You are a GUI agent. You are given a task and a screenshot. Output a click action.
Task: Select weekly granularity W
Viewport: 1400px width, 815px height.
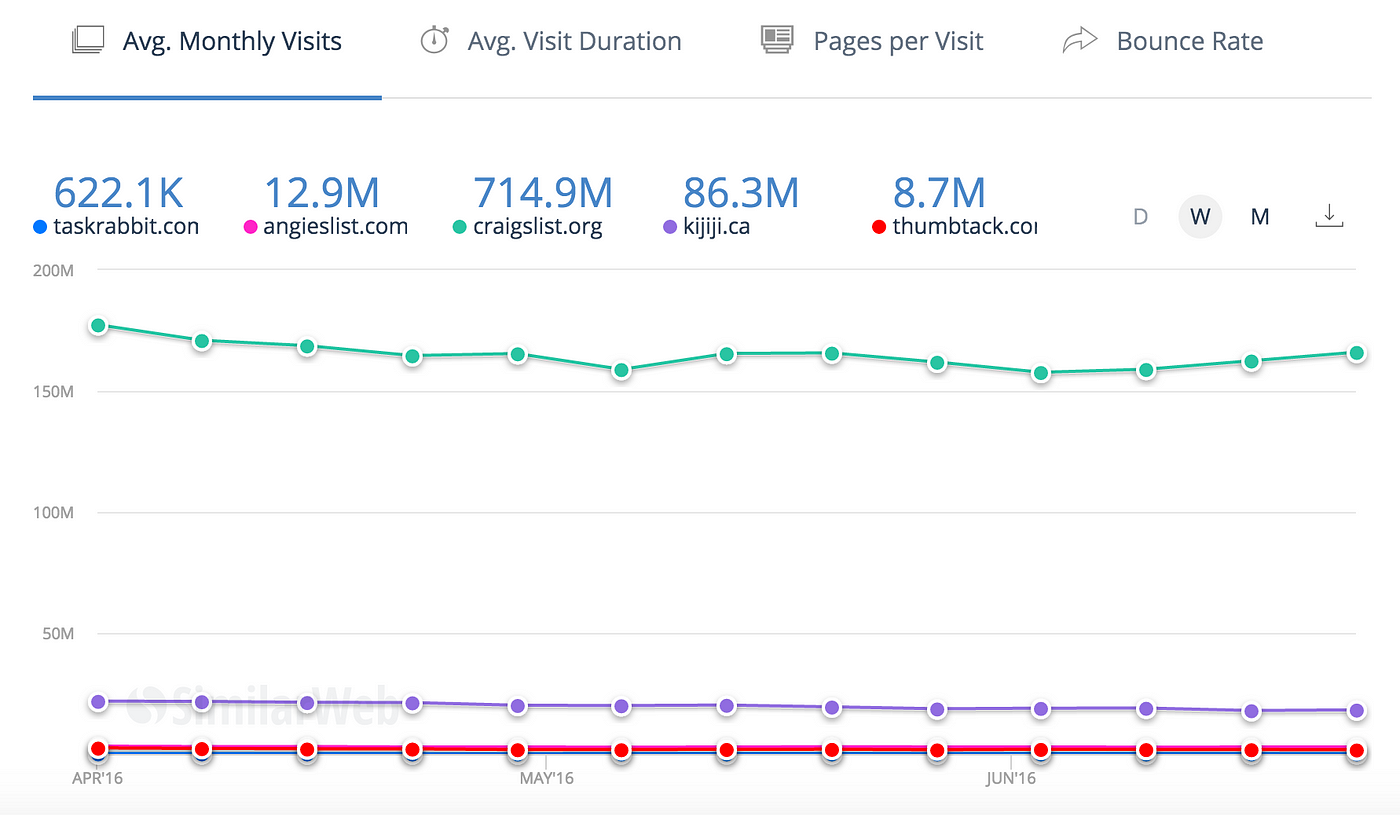[1200, 217]
